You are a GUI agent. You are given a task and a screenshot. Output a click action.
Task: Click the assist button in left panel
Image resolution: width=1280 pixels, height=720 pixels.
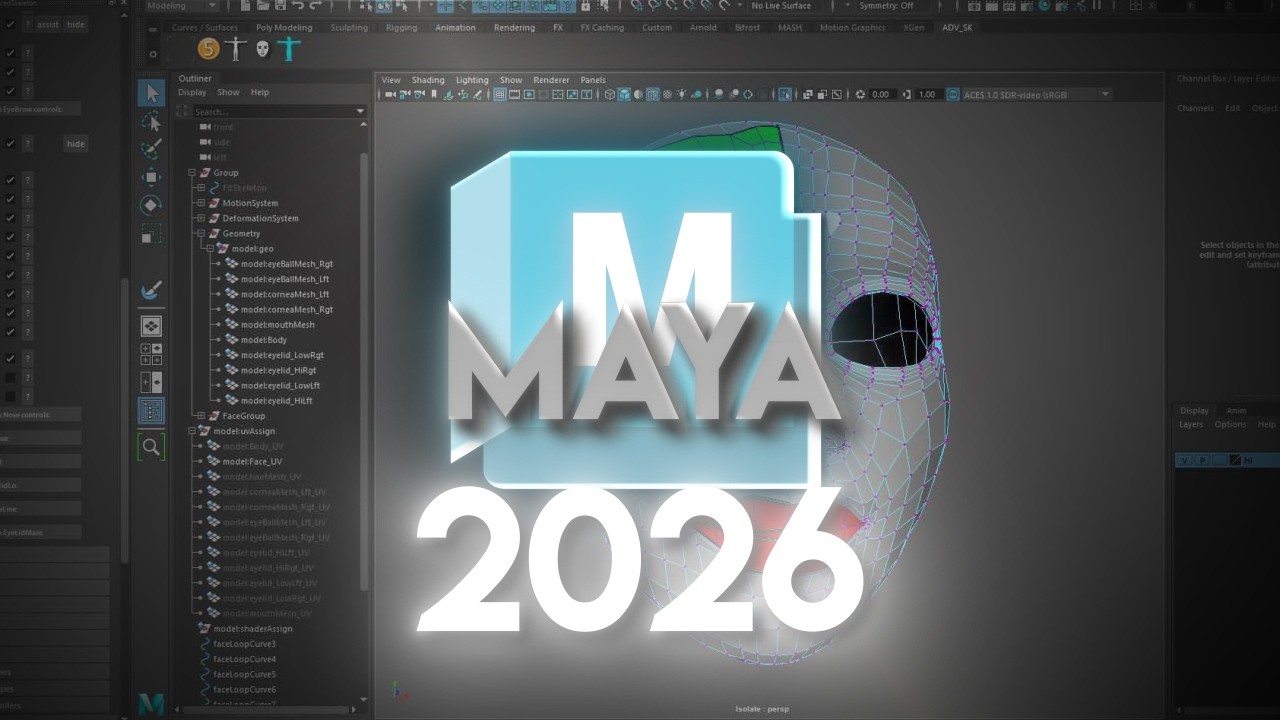[x=48, y=24]
